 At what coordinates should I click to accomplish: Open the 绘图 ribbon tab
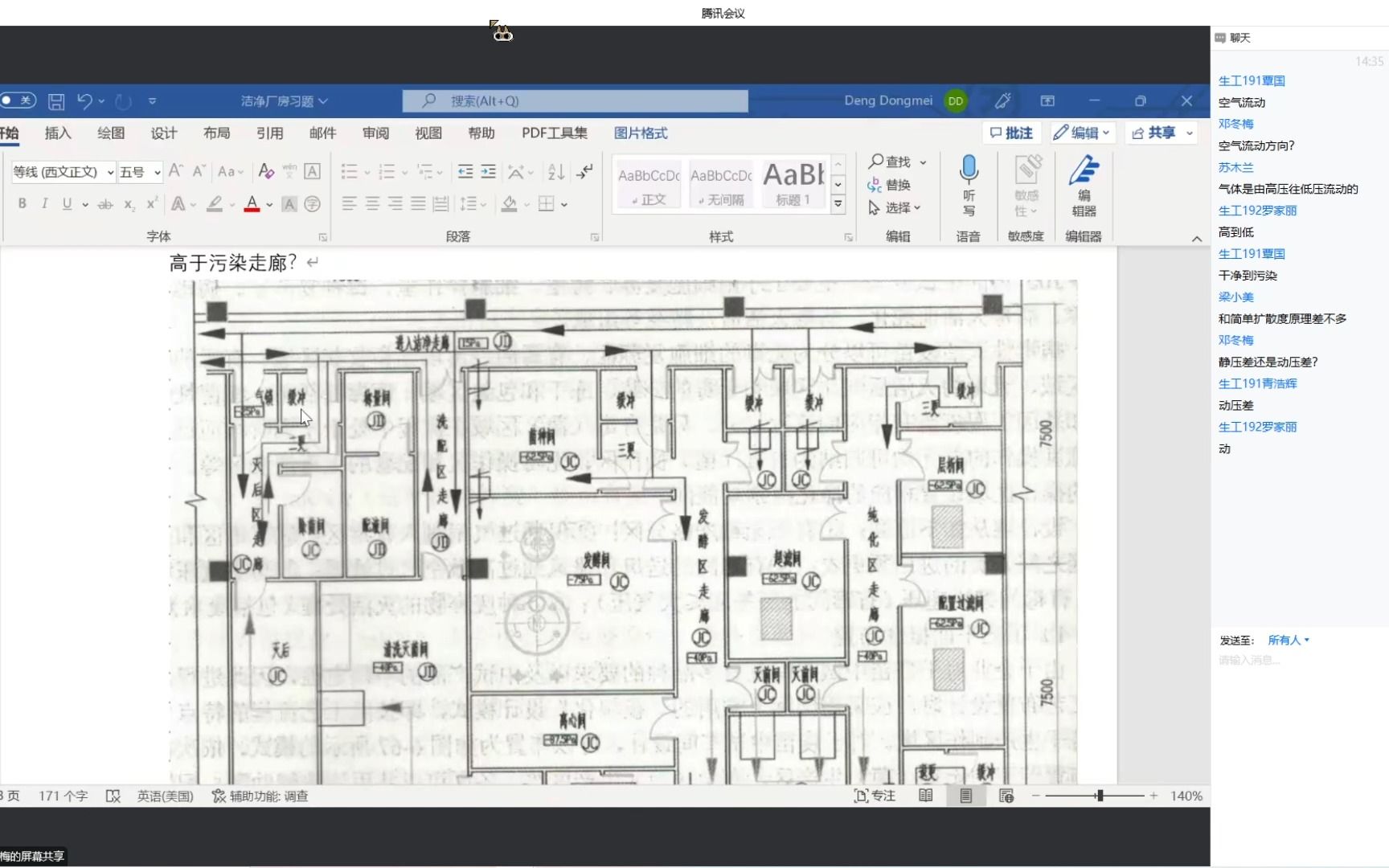(x=111, y=133)
